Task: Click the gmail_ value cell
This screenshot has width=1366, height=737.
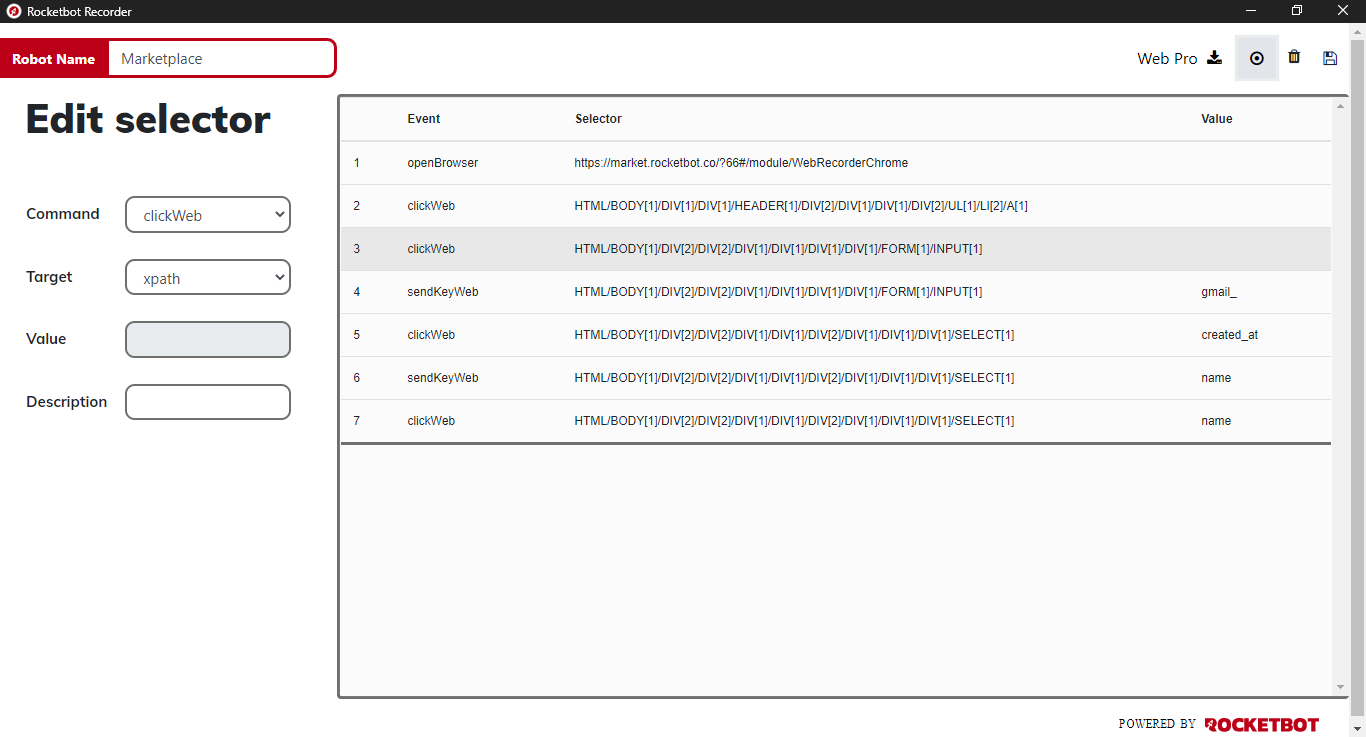Action: coord(1219,292)
